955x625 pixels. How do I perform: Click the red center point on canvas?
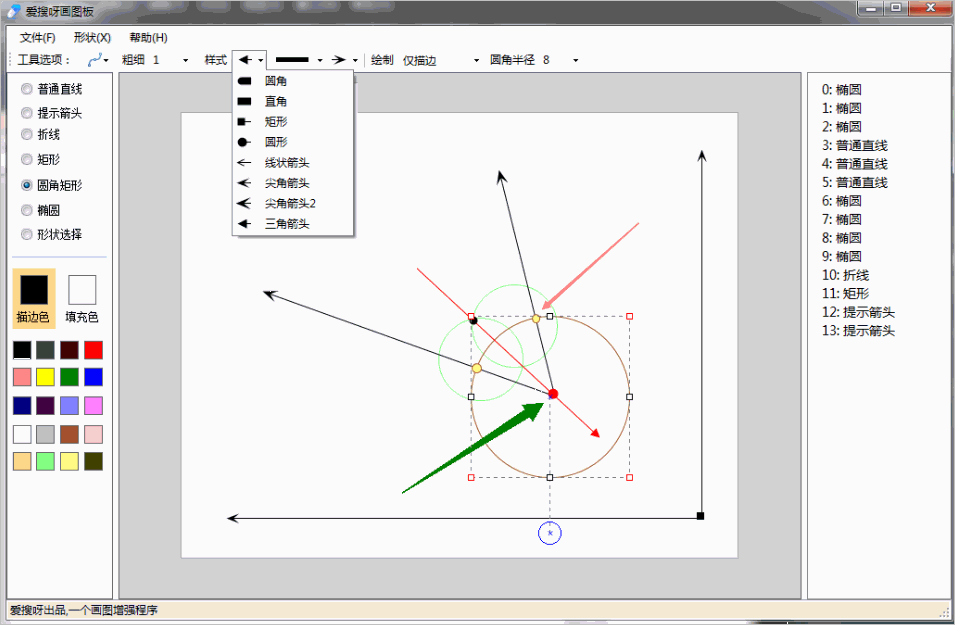tap(553, 394)
